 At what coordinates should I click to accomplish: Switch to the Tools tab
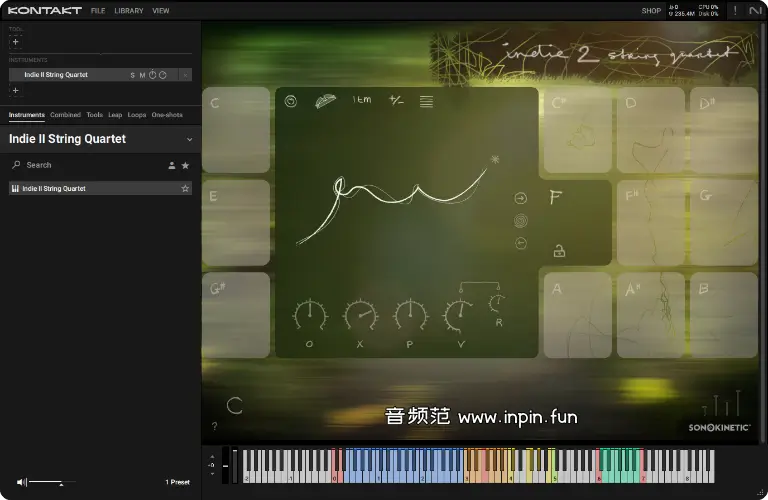click(95, 115)
